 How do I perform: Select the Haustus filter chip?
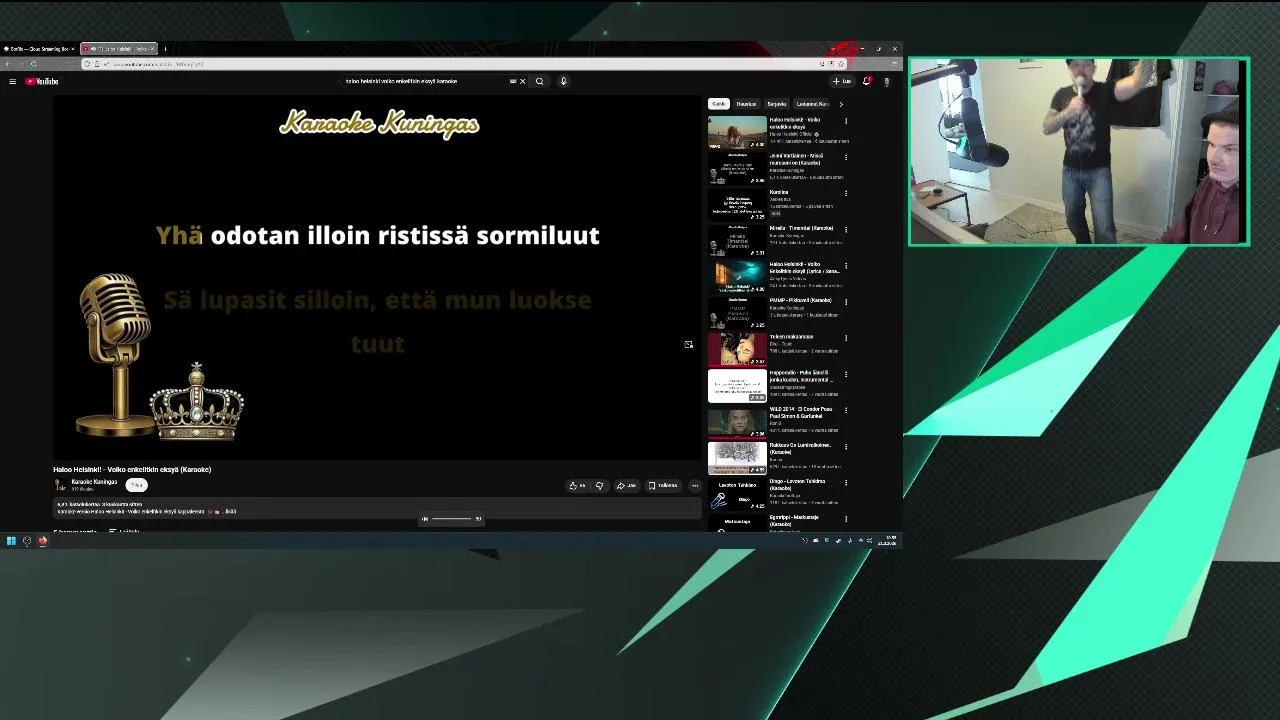(747, 104)
